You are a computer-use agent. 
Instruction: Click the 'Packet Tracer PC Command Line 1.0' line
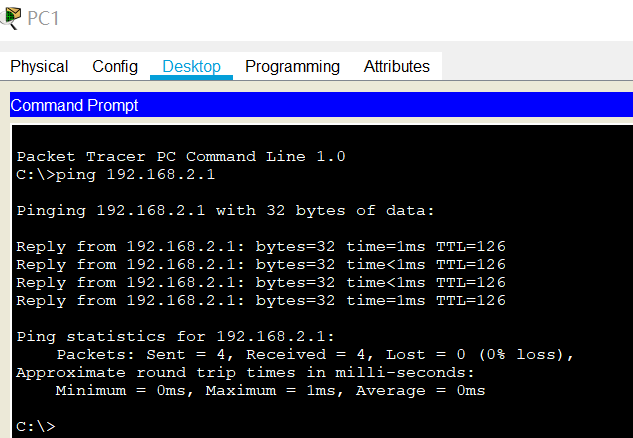(x=181, y=156)
